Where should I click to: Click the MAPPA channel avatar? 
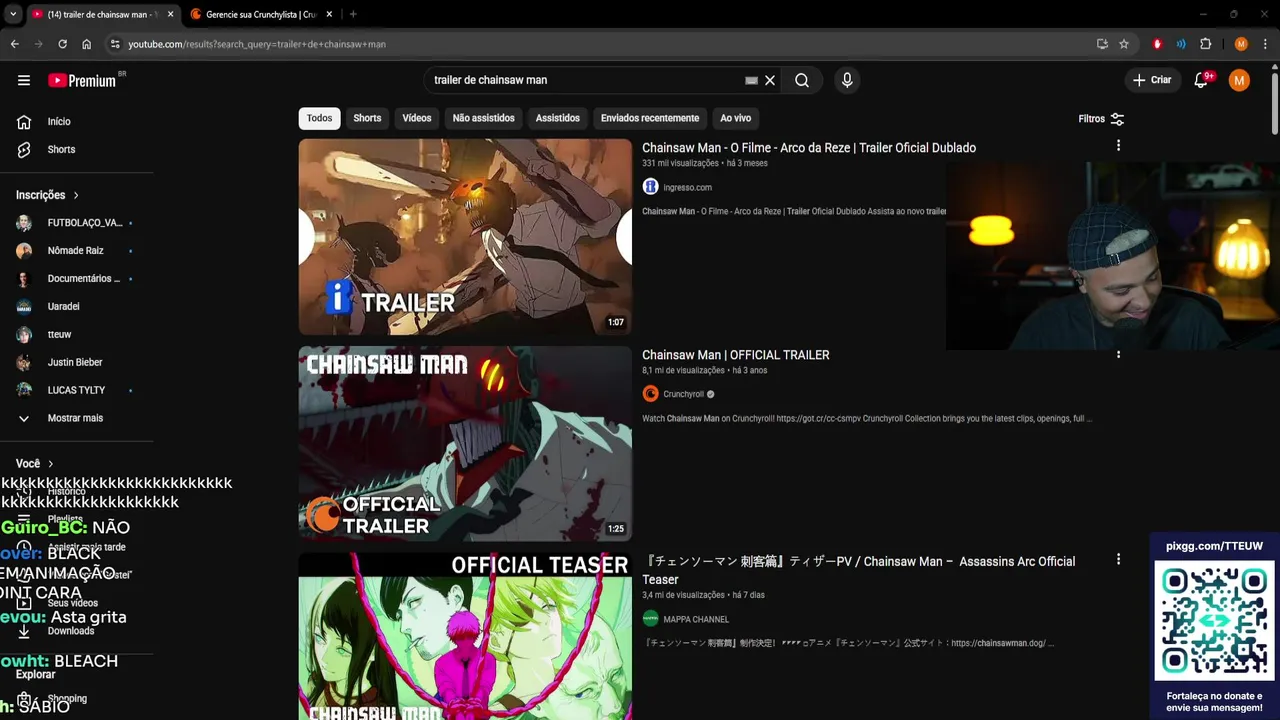coord(650,619)
